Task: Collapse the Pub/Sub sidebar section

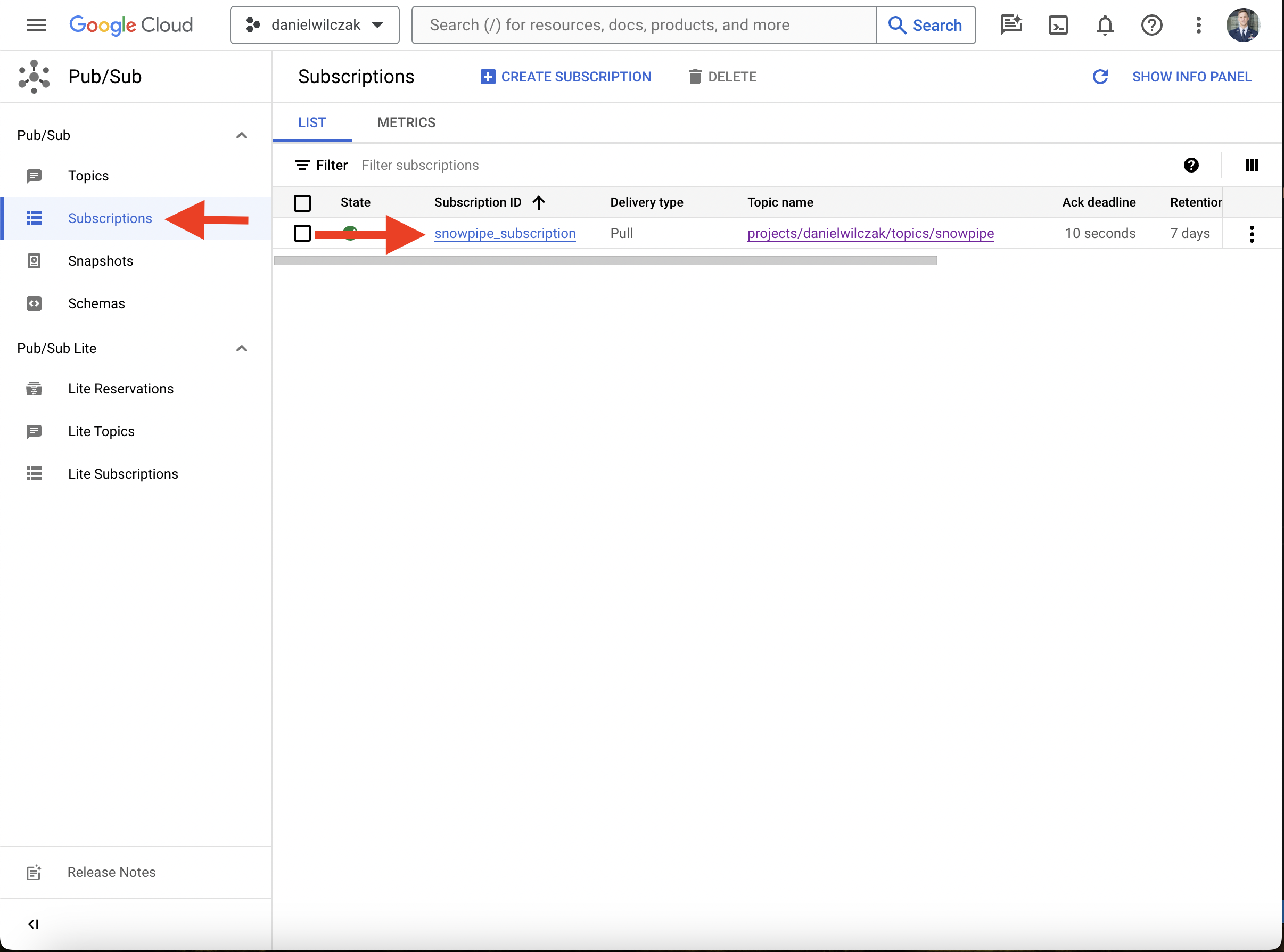Action: [241, 135]
